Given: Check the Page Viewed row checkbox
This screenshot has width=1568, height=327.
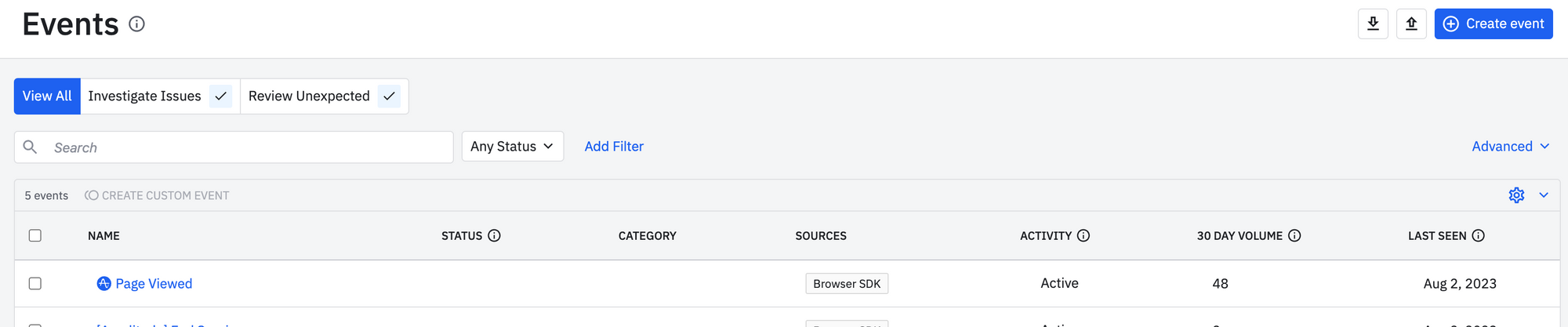Looking at the screenshot, I should (35, 283).
